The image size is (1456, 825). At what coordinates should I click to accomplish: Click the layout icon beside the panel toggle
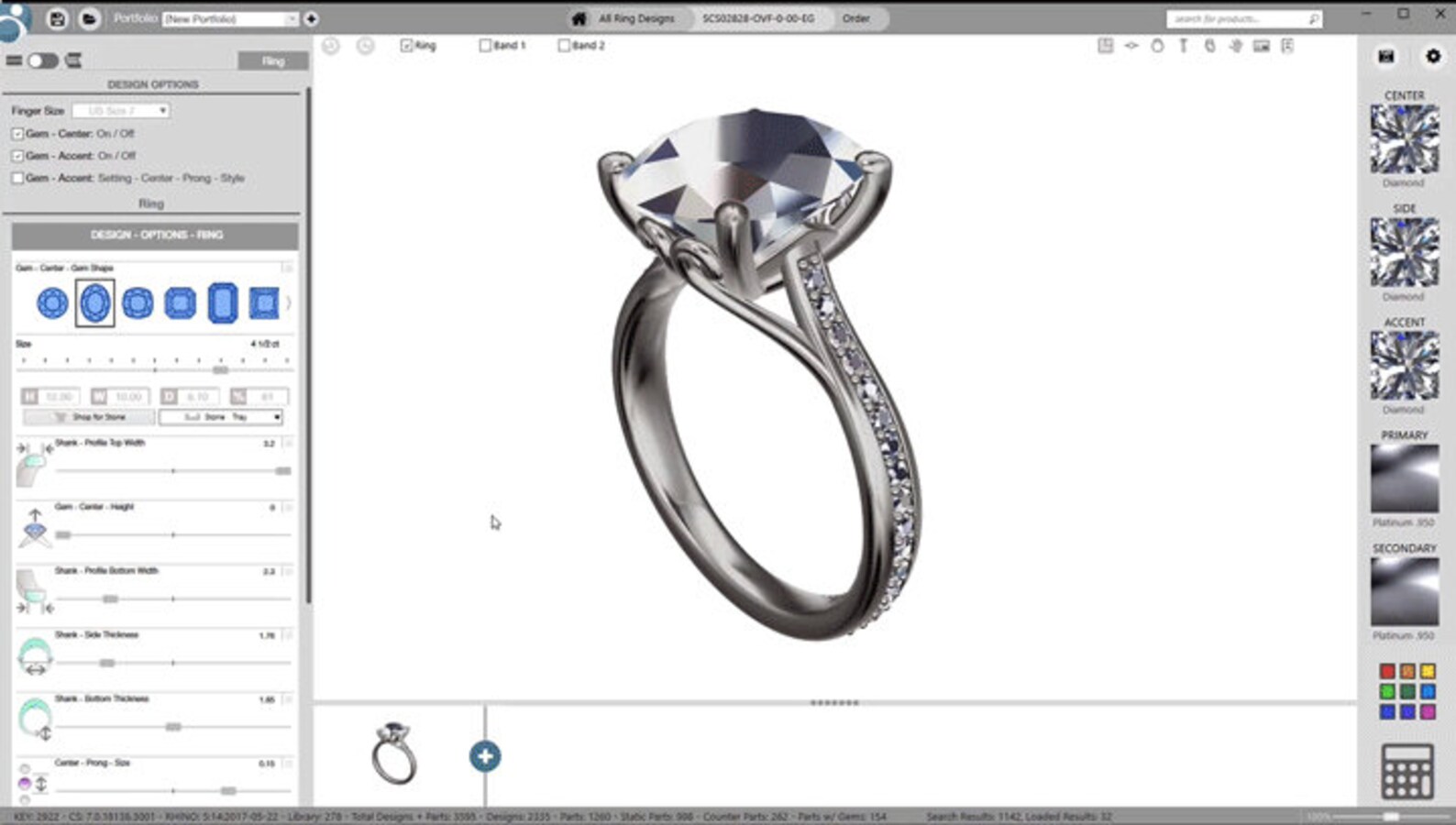point(73,60)
